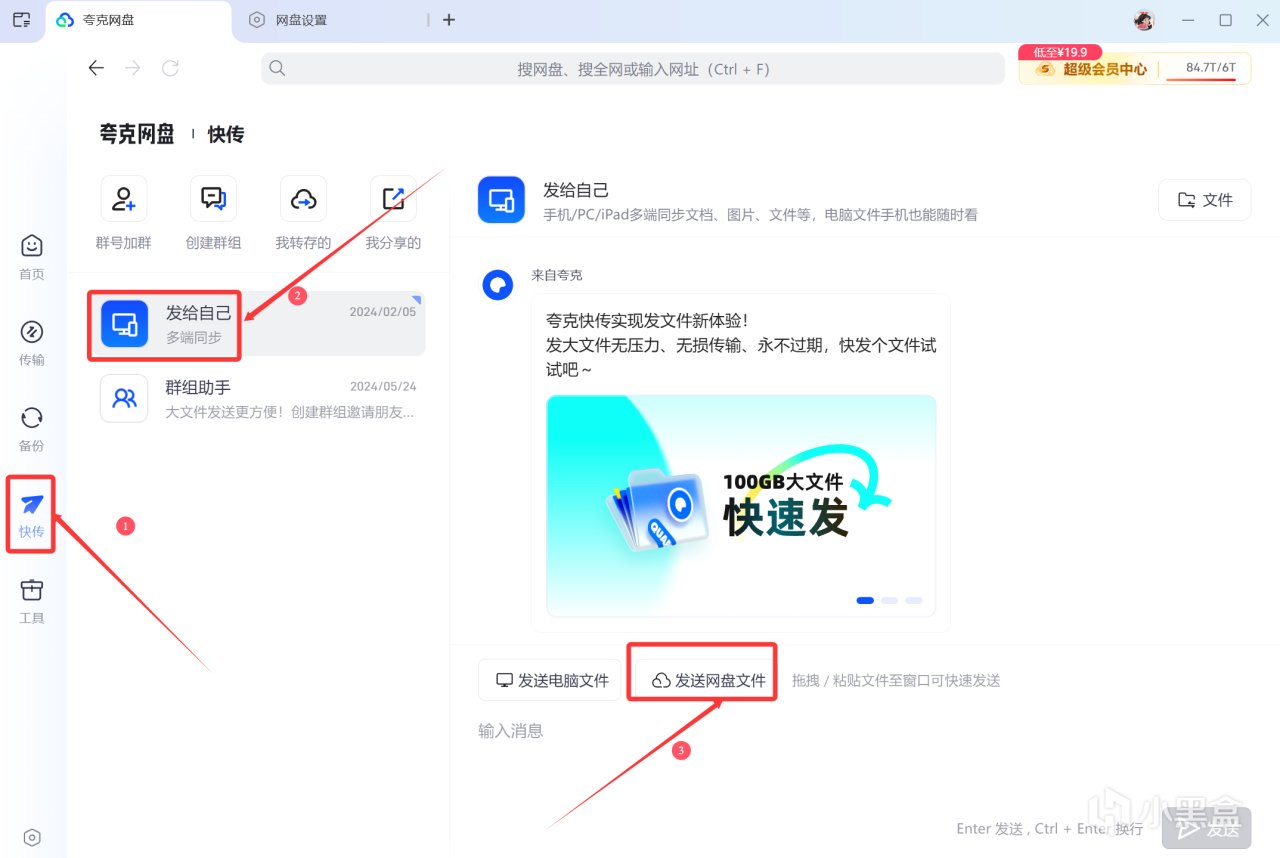Click the 2024/05/24 date text
This screenshot has width=1280, height=858.
[383, 386]
